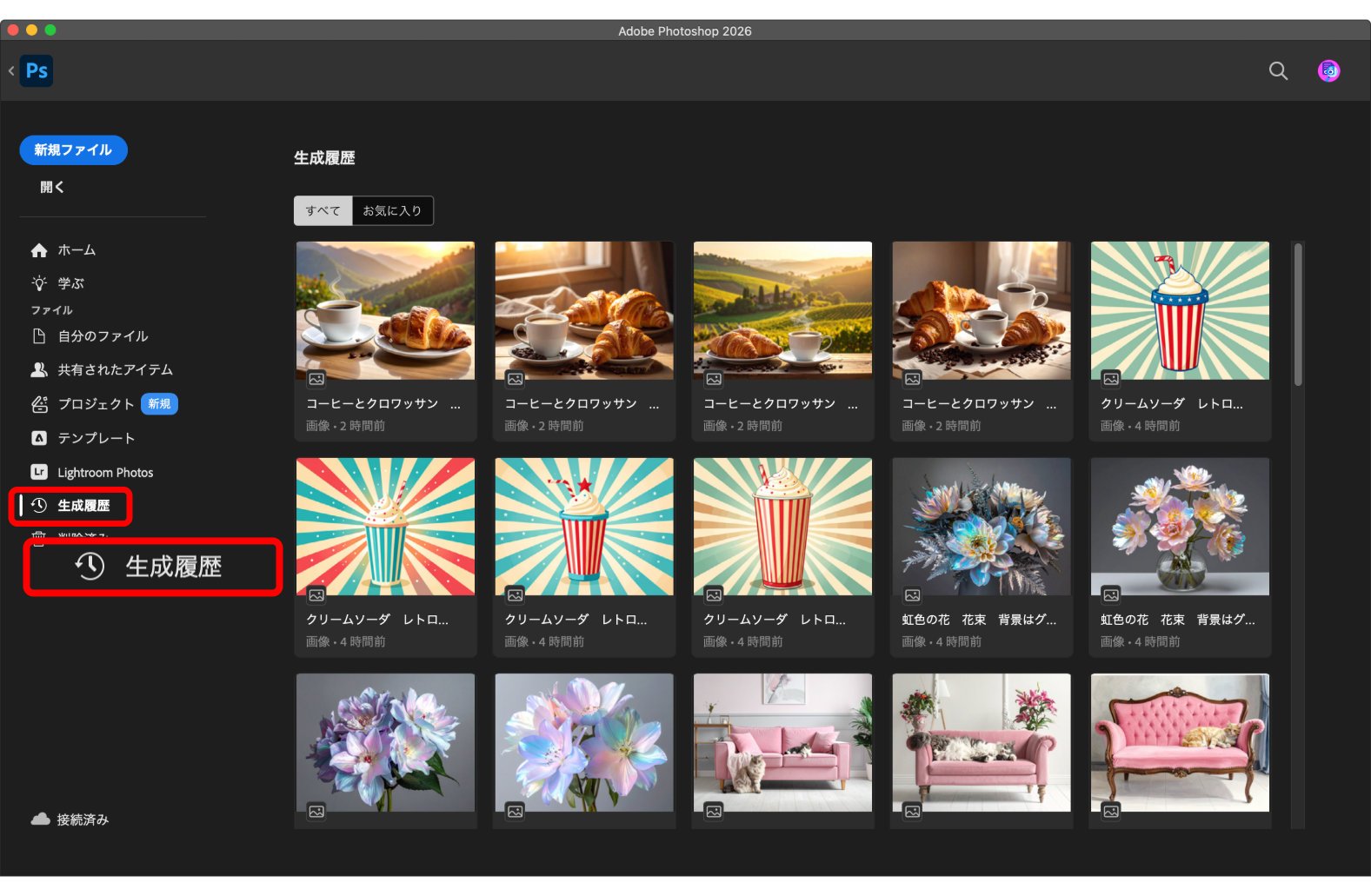Screen dimensions: 1371x896
Task: Click the Photoshop Ps logo icon
Action: [37, 70]
